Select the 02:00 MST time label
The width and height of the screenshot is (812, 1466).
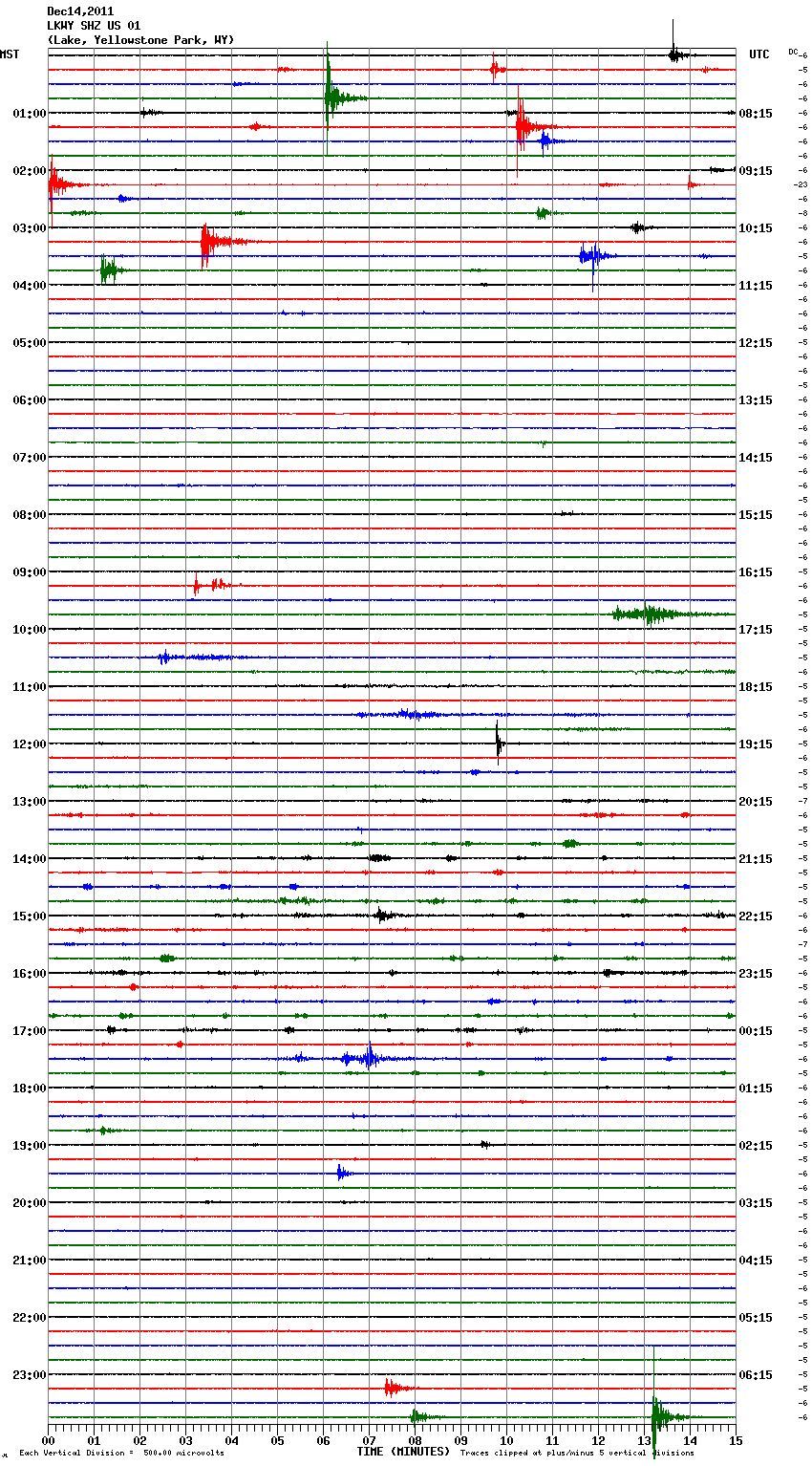(x=29, y=171)
